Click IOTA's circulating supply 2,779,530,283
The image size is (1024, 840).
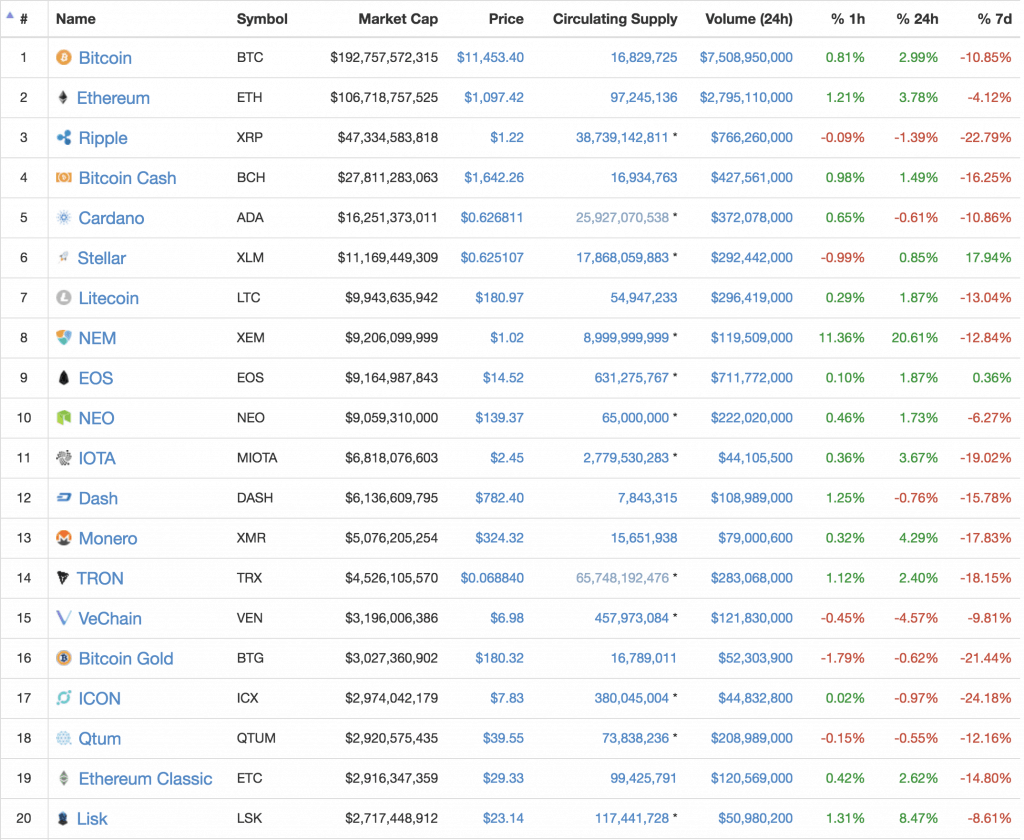[626, 458]
